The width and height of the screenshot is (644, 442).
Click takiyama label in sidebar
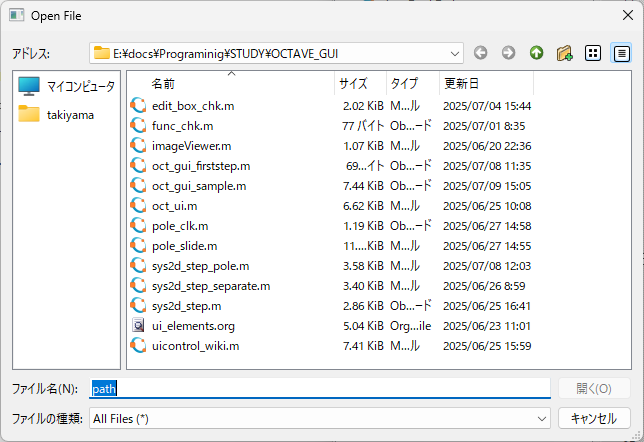(70, 115)
